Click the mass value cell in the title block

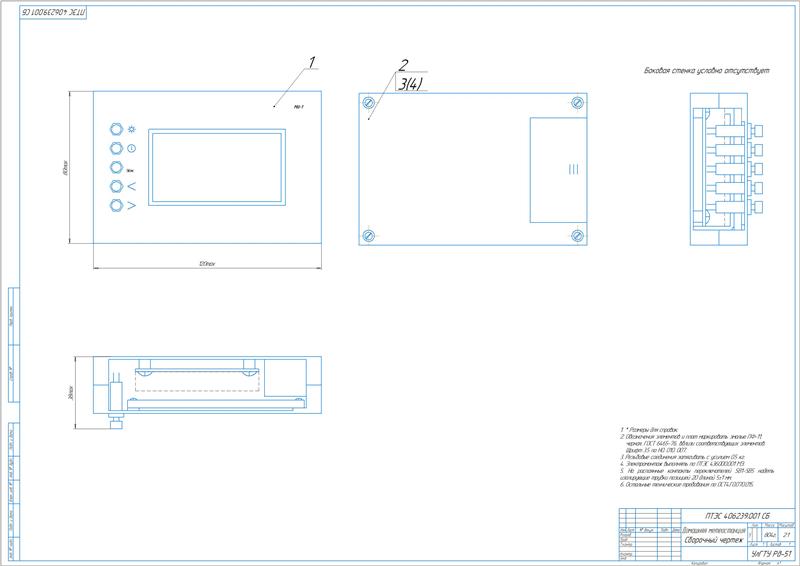point(770,535)
